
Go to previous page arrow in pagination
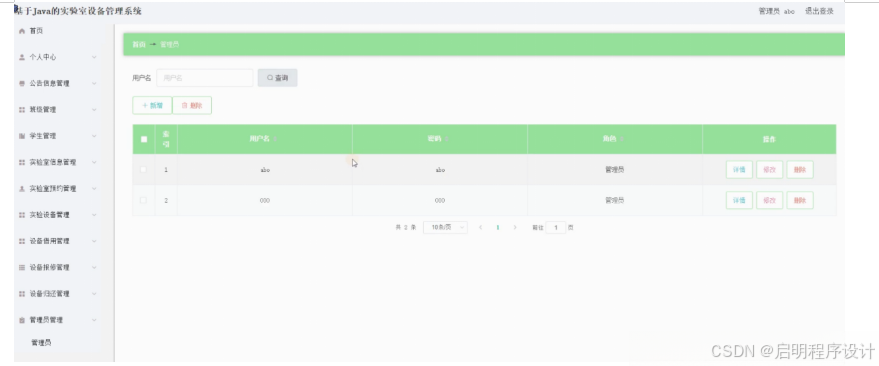[480, 228]
